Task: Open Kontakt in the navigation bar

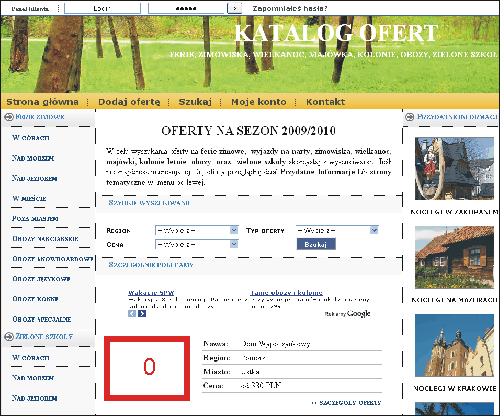Action: tap(325, 102)
